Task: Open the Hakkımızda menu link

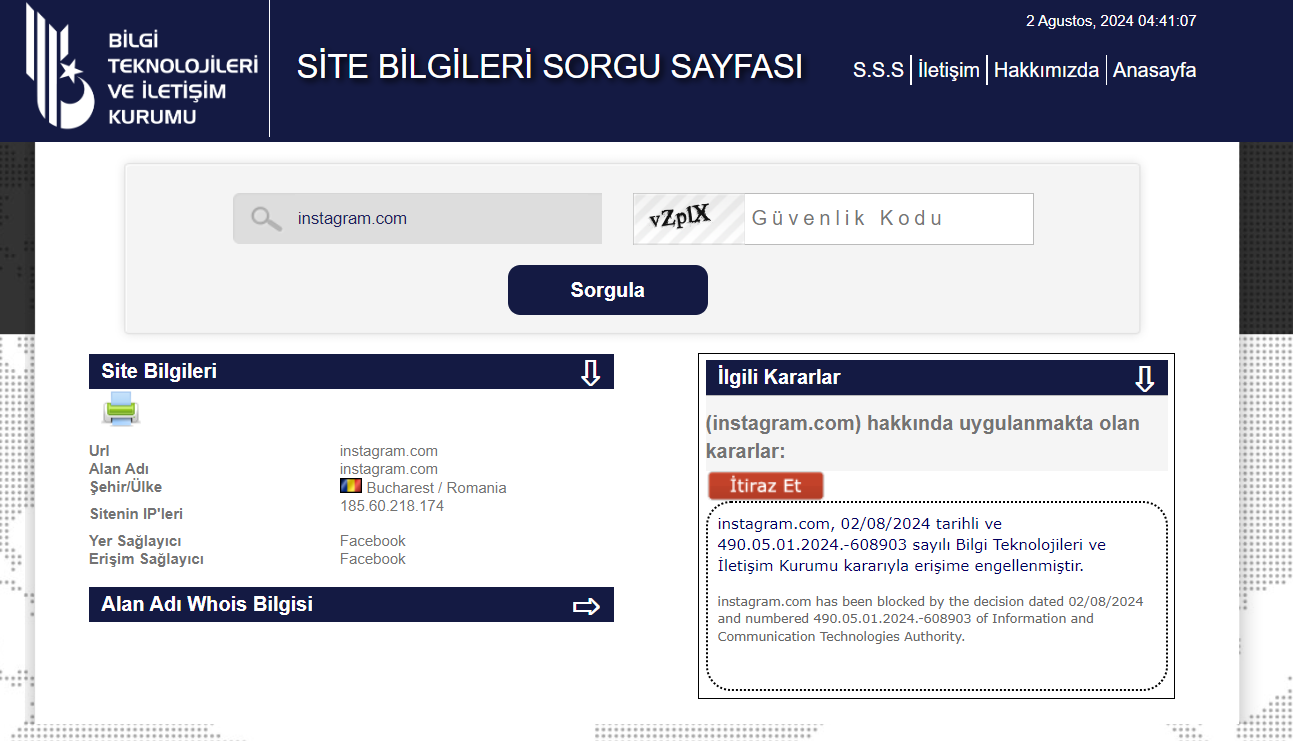Action: coord(1046,70)
